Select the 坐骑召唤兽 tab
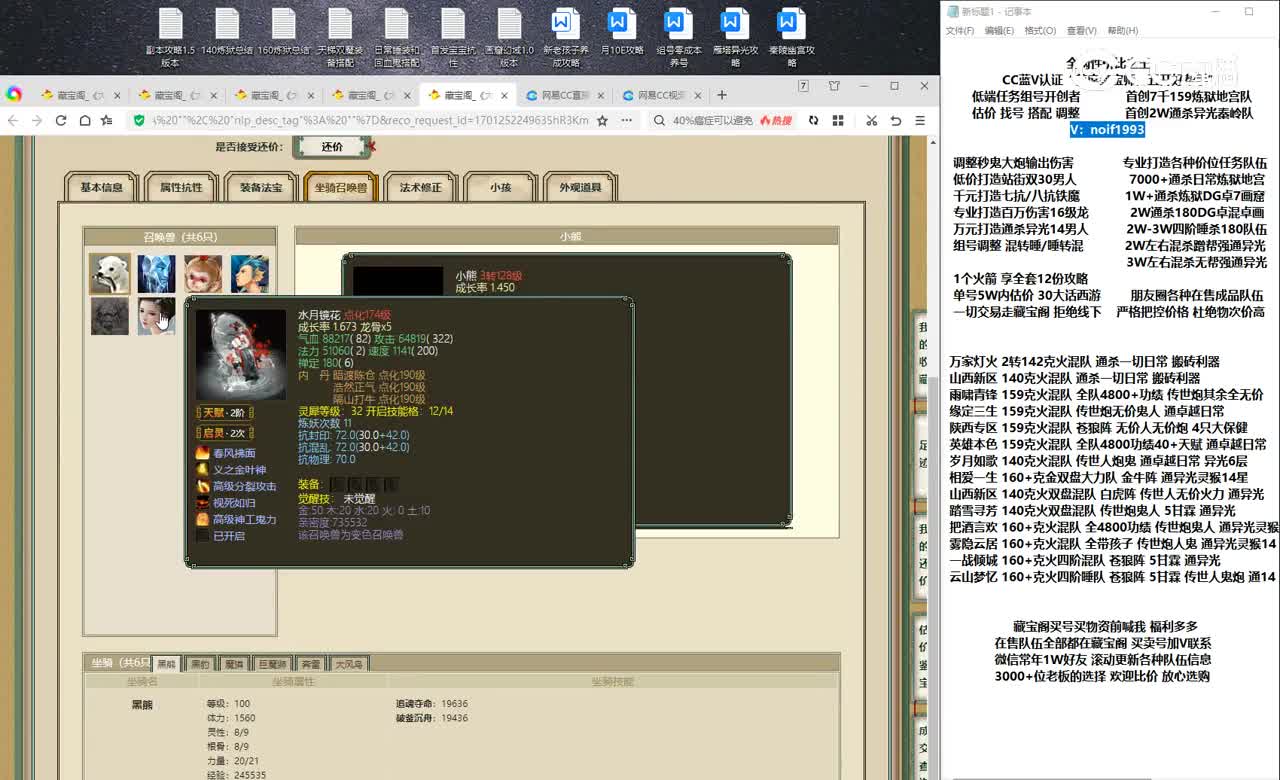This screenshot has height=780, width=1280. tap(341, 187)
